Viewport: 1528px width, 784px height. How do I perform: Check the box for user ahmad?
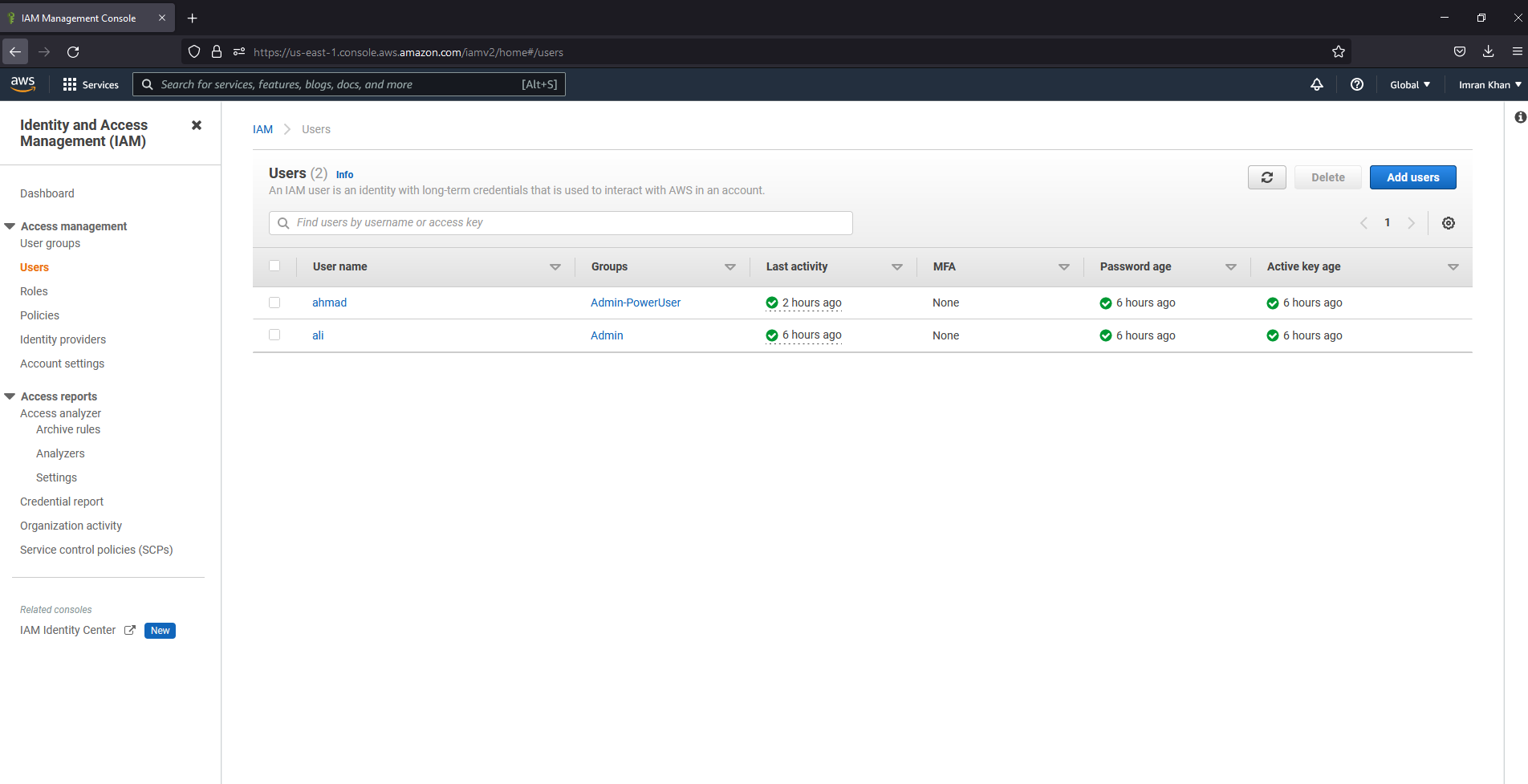274,303
